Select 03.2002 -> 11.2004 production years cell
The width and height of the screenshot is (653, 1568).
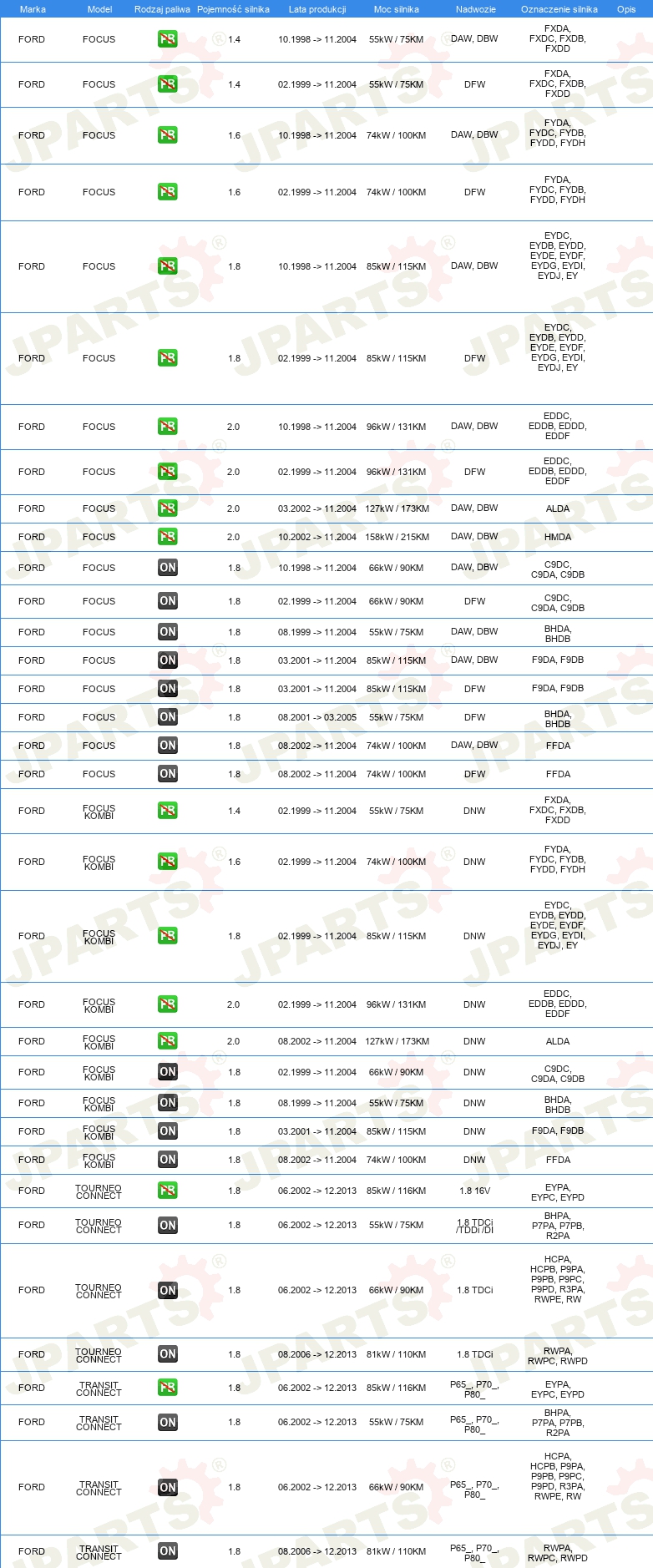pos(317,508)
